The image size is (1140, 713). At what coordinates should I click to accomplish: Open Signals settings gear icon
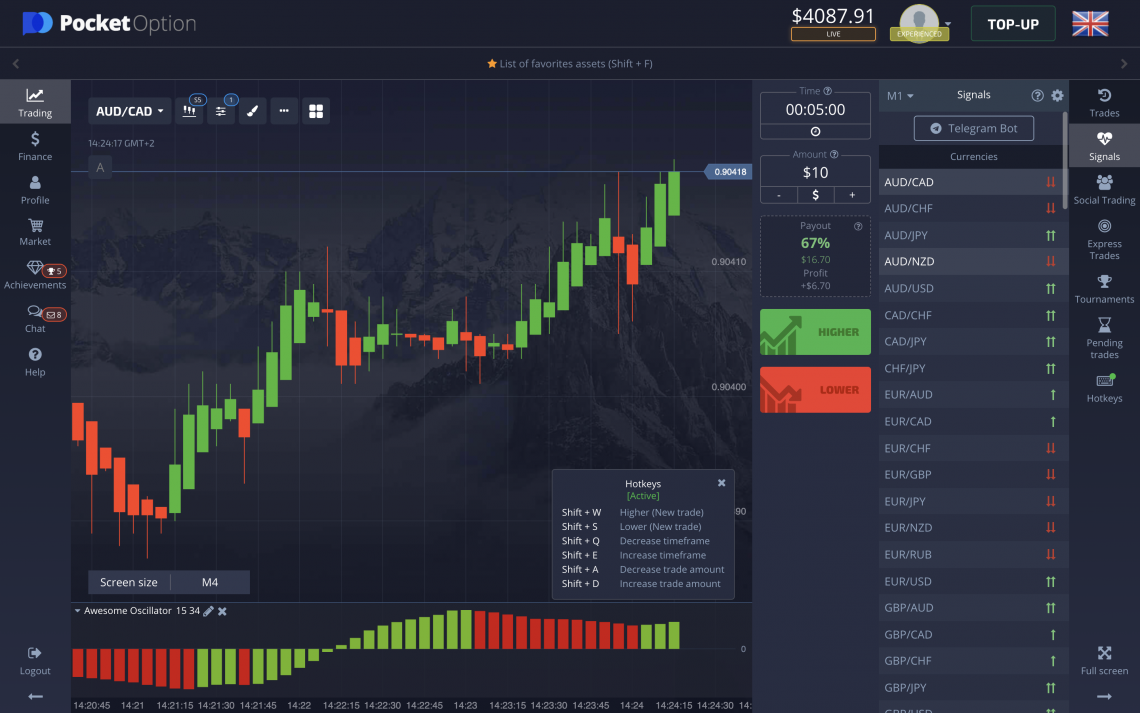click(x=1057, y=96)
